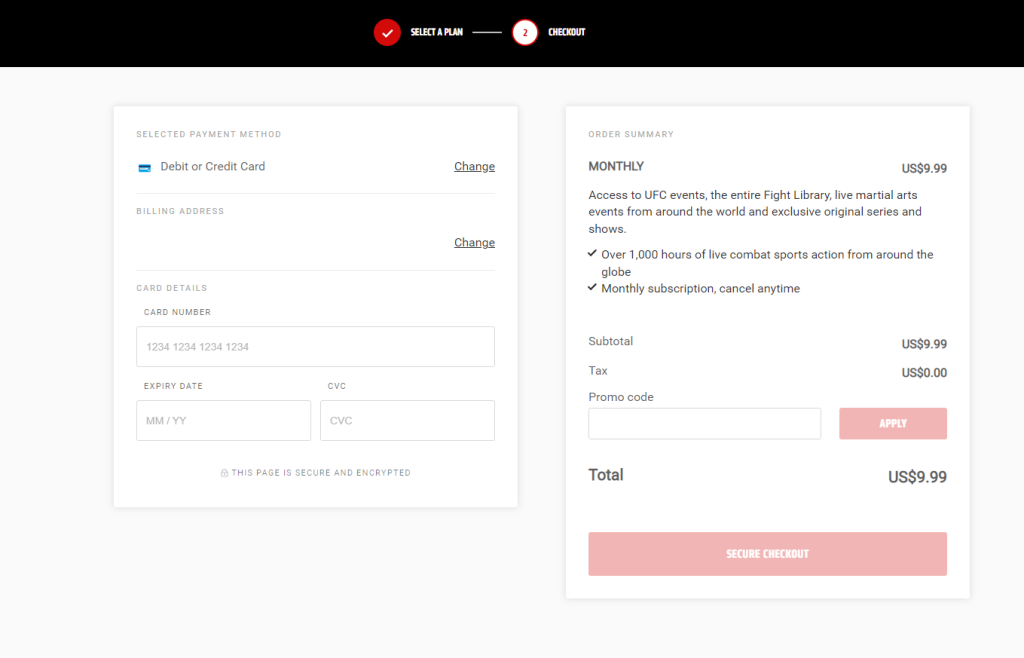This screenshot has height=658, width=1024.
Task: Click the Tax label
Action: pos(598,371)
